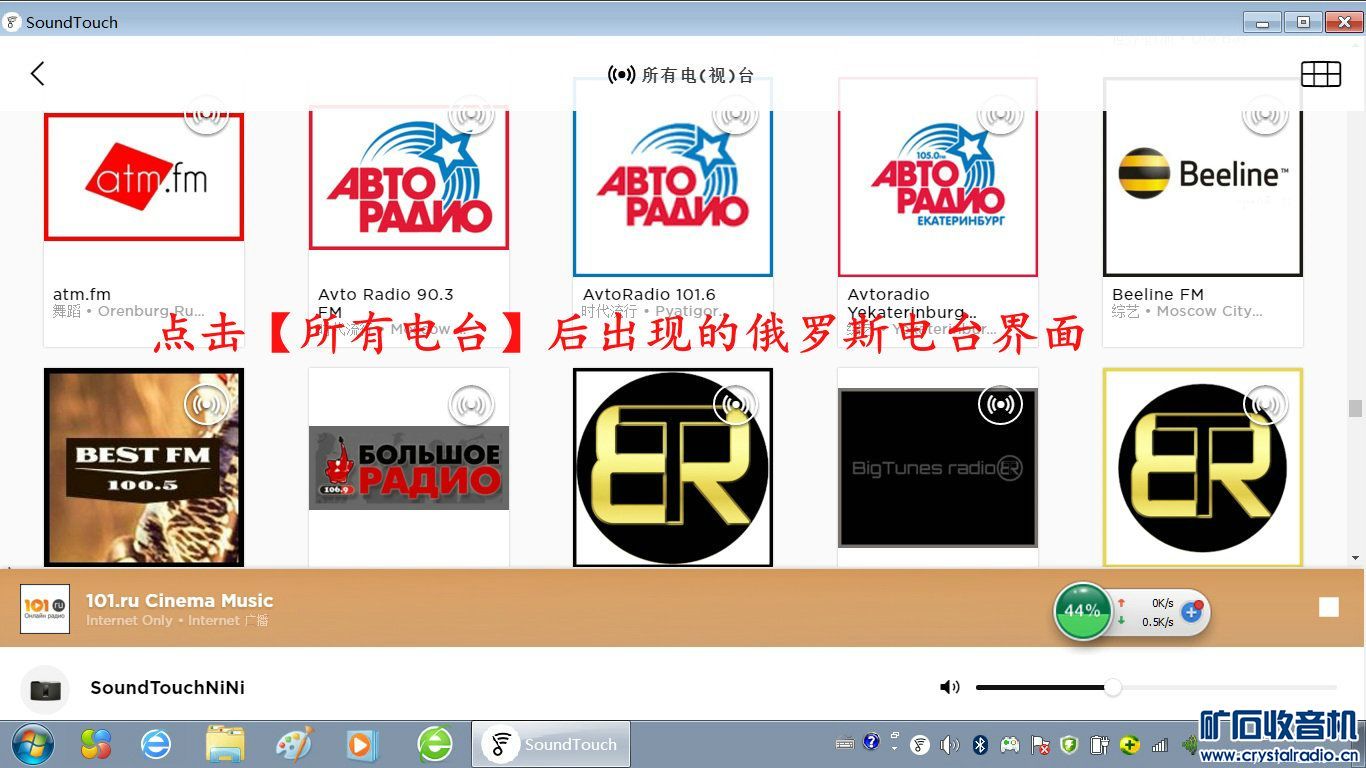Launch Windows Media Player from the taskbar
Image resolution: width=1366 pixels, height=768 pixels.
pyautogui.click(x=362, y=744)
